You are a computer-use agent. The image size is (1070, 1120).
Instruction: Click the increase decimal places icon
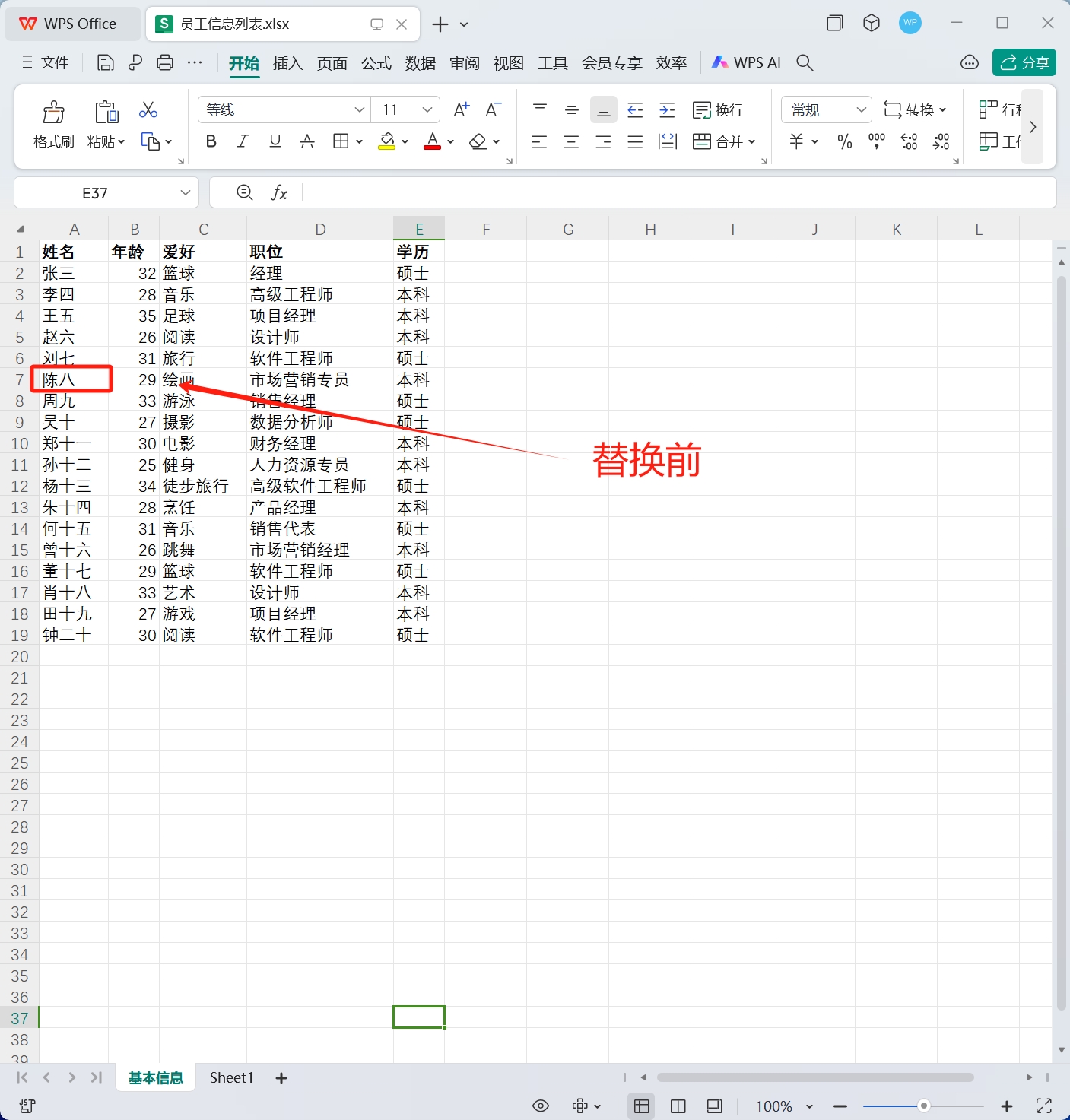909,141
